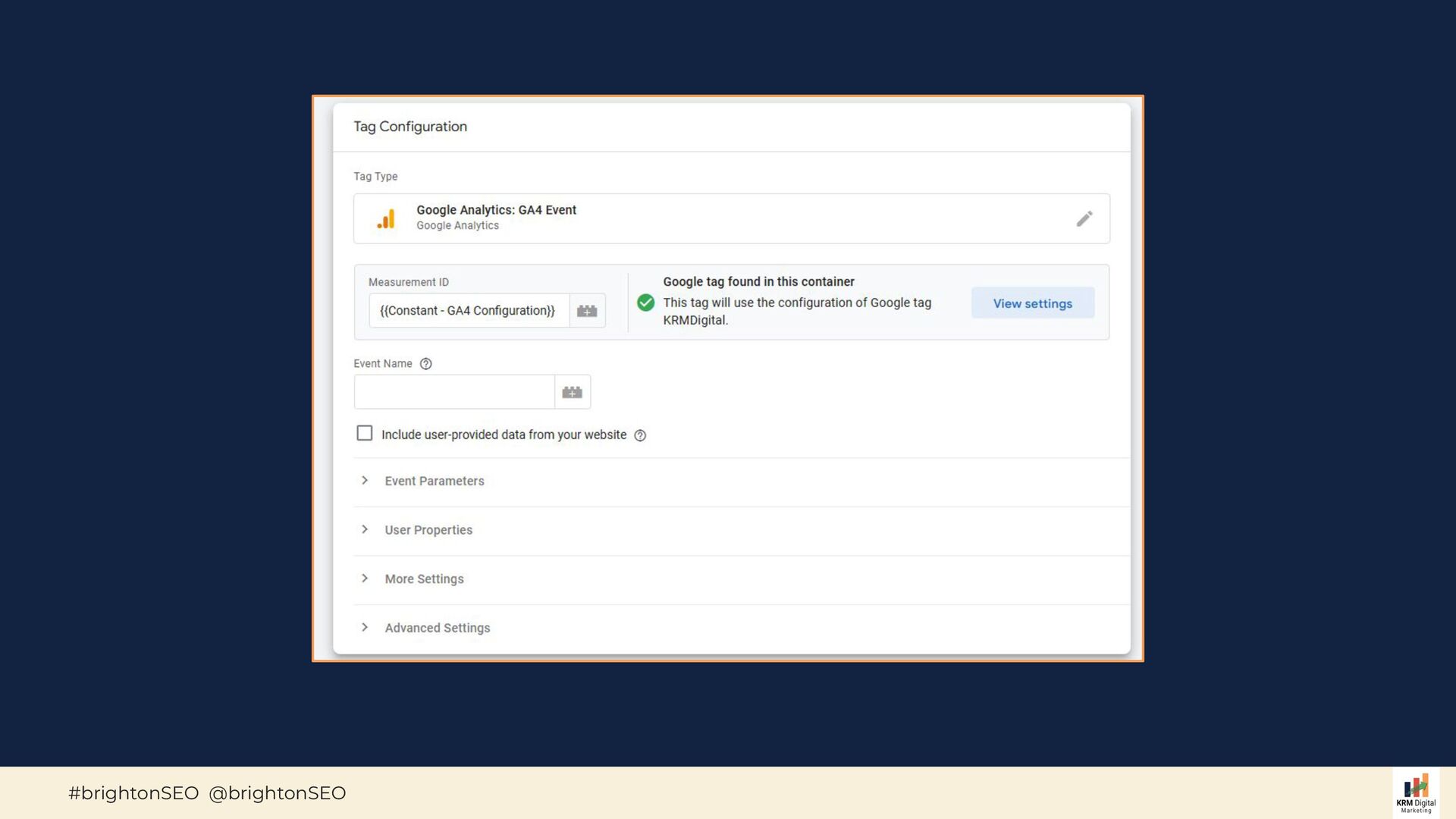Click help icon next to user-provided data
The width and height of the screenshot is (1456, 819).
640,435
